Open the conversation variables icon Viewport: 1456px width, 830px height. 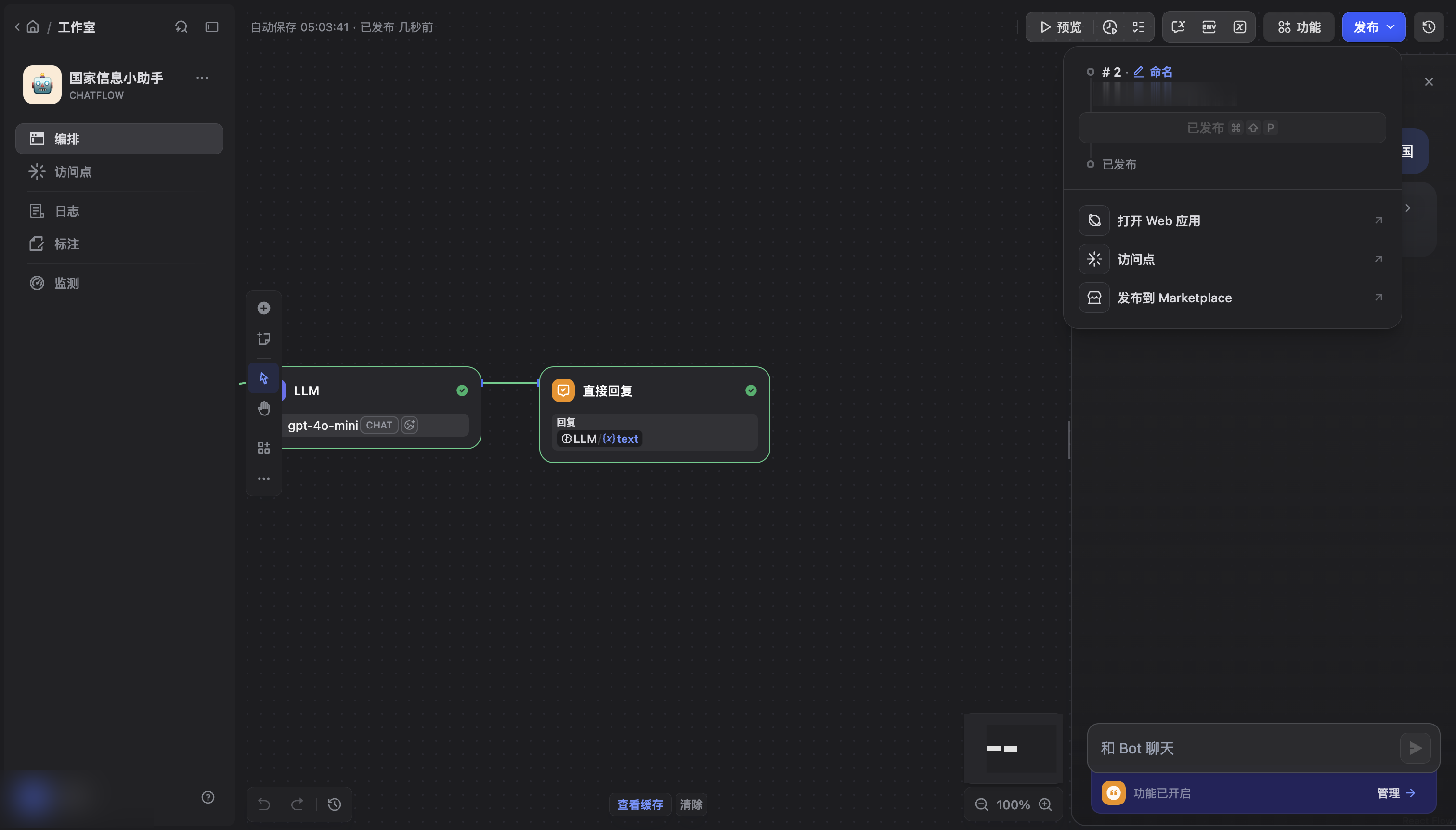coord(1178,27)
